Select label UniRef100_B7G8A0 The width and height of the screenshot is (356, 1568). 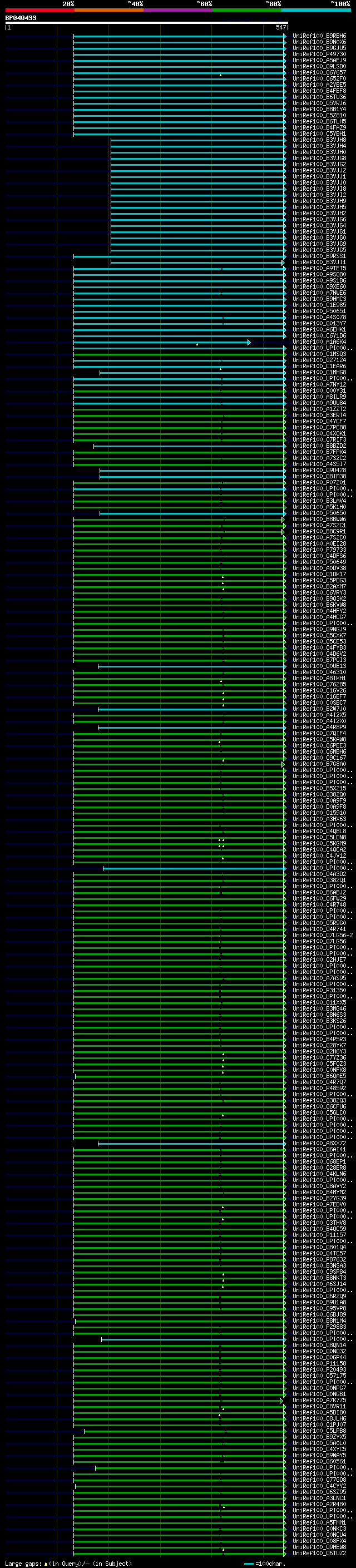pyautogui.click(x=319, y=764)
